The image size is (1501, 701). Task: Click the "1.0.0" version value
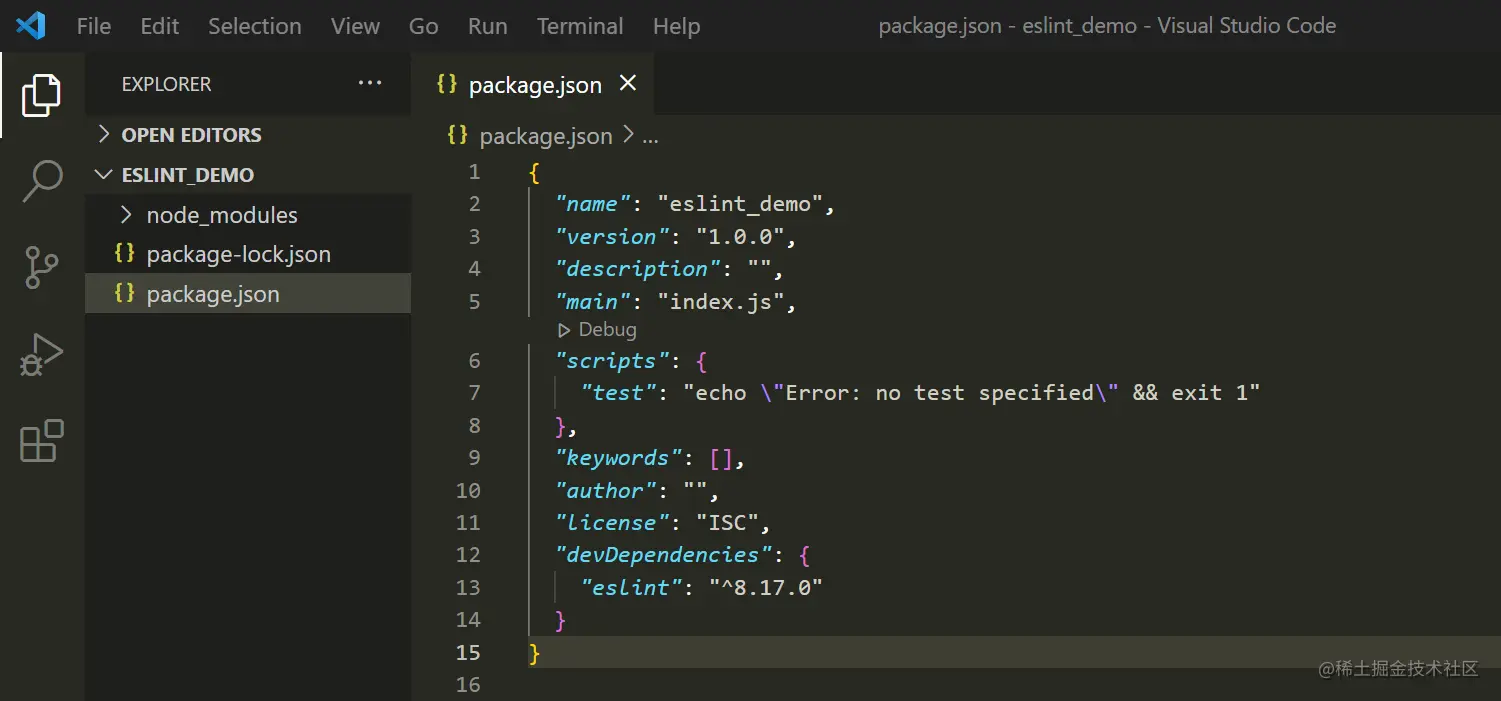click(x=740, y=237)
